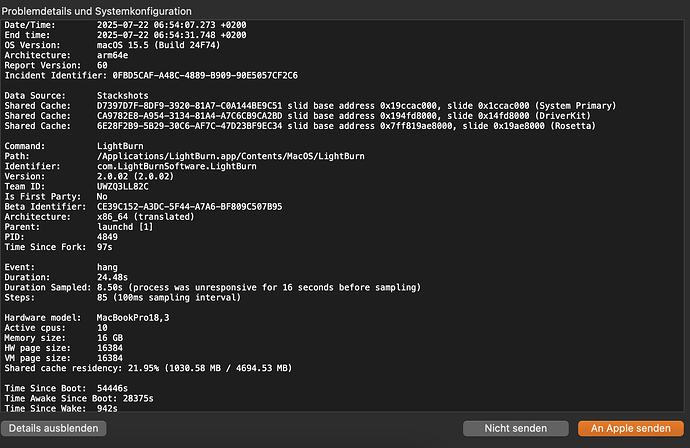The height and width of the screenshot is (448, 690).
Task: Click the PID 4849 value
Action: coord(108,237)
